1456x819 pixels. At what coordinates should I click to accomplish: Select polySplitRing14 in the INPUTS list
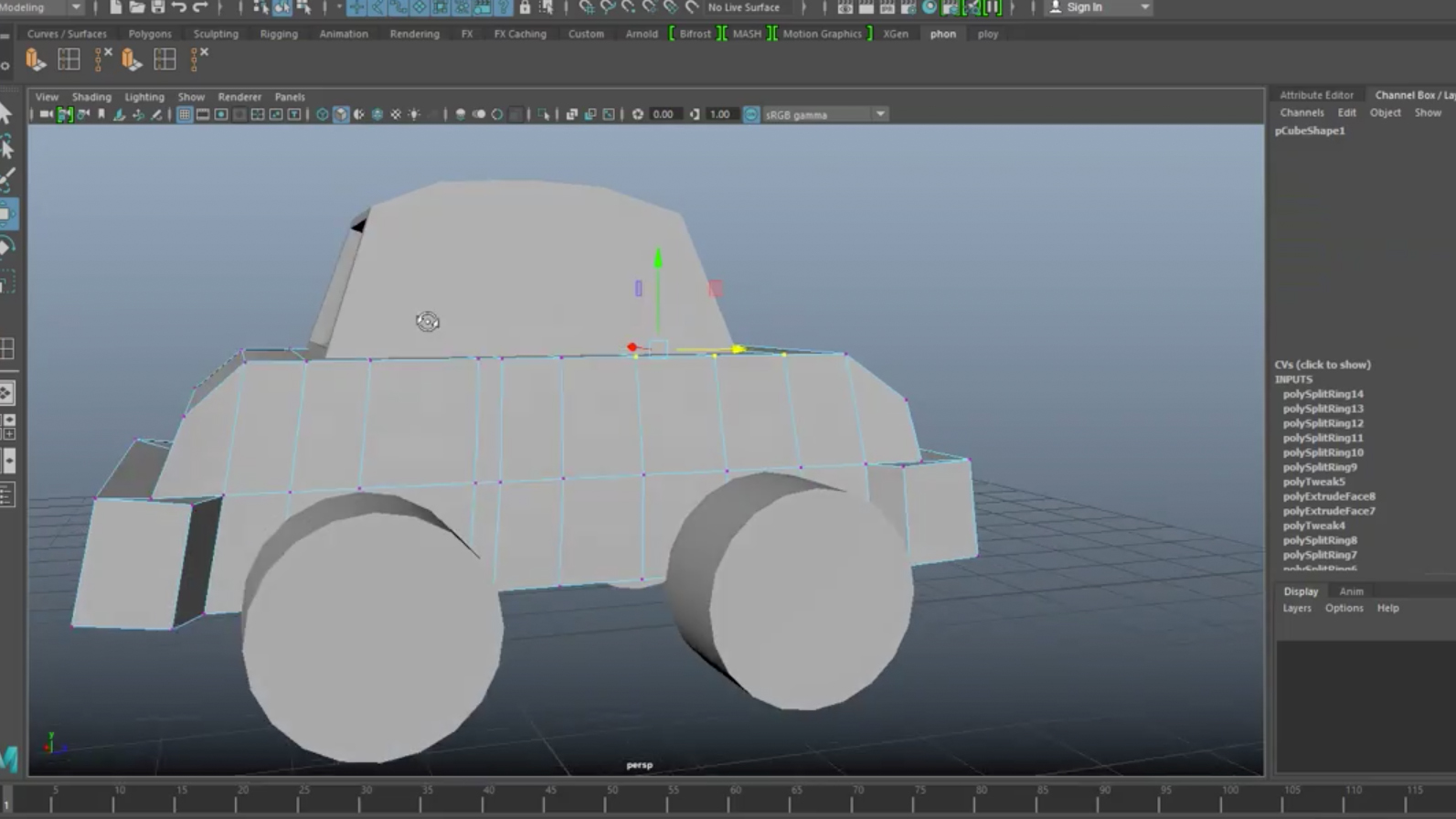(x=1323, y=394)
